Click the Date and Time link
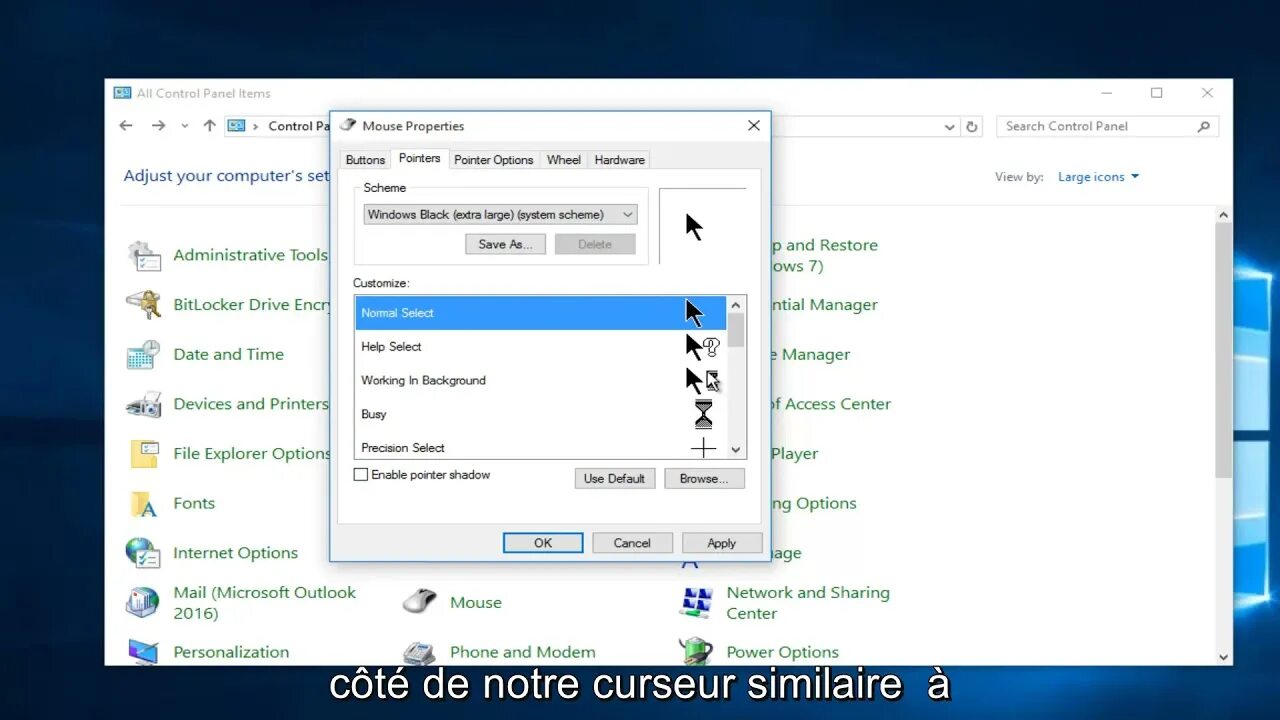Image resolution: width=1280 pixels, height=720 pixels. click(x=228, y=354)
